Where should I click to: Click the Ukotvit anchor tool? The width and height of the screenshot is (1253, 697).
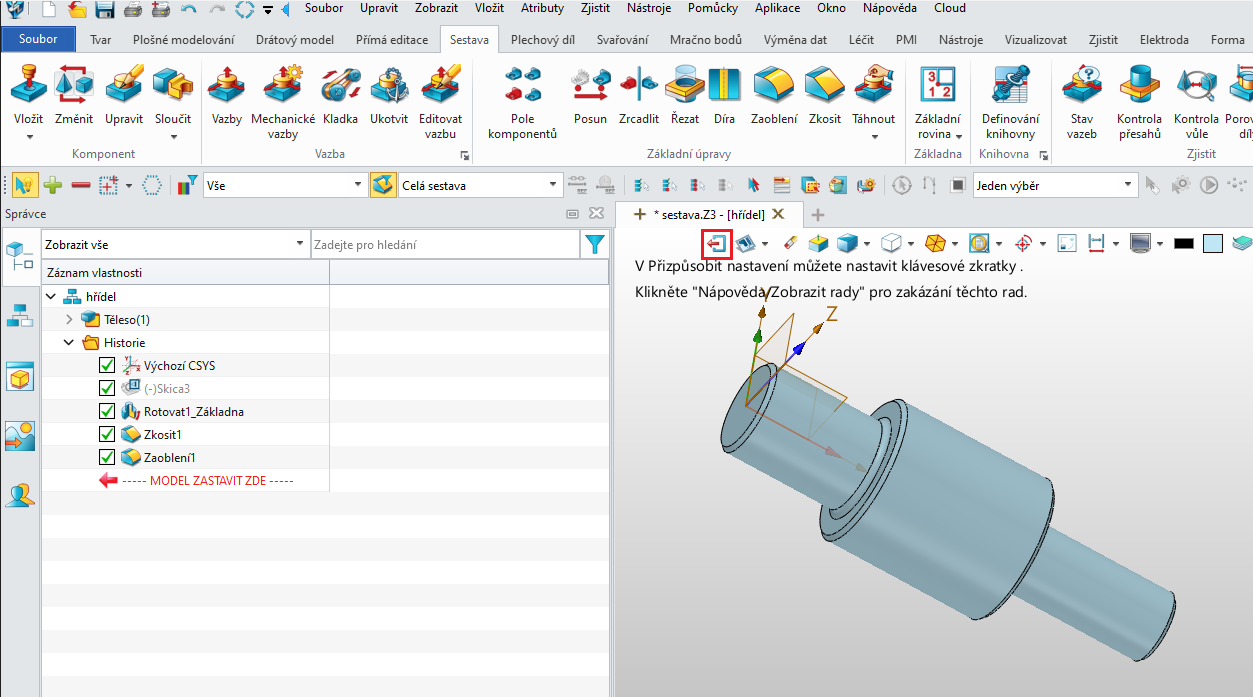pyautogui.click(x=389, y=95)
